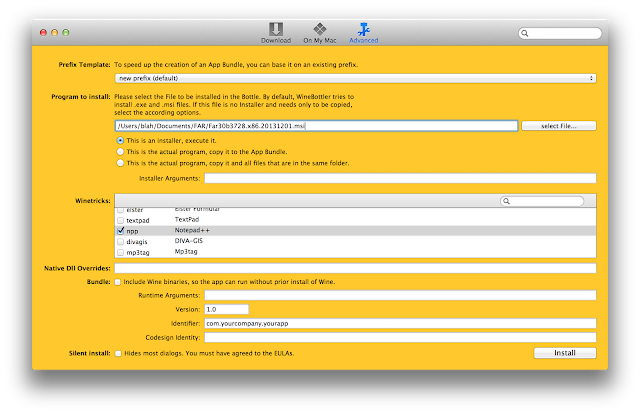640x414 pixels.
Task: Check the divagis winetrick checkbox
Action: 120,242
